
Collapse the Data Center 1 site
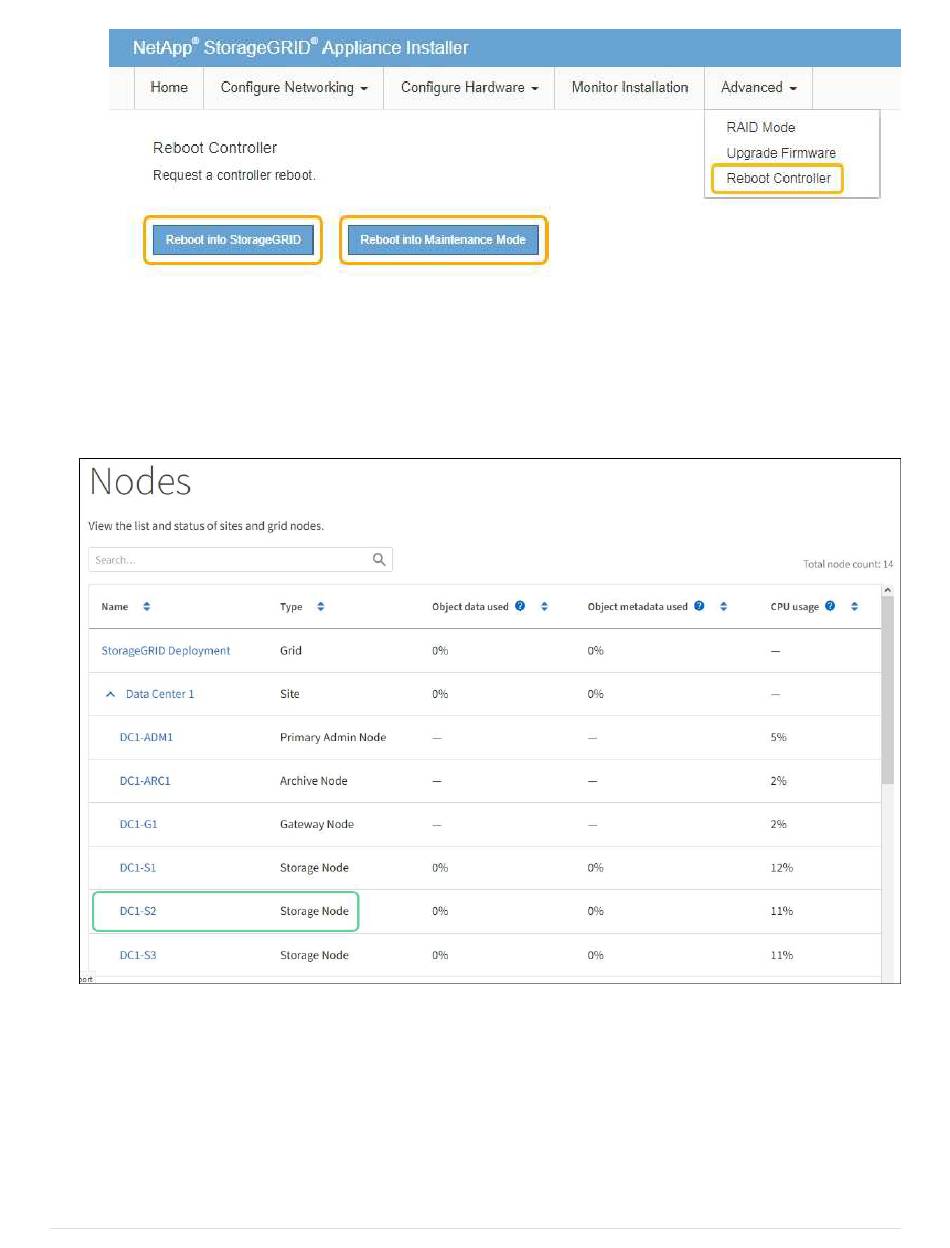[x=111, y=694]
